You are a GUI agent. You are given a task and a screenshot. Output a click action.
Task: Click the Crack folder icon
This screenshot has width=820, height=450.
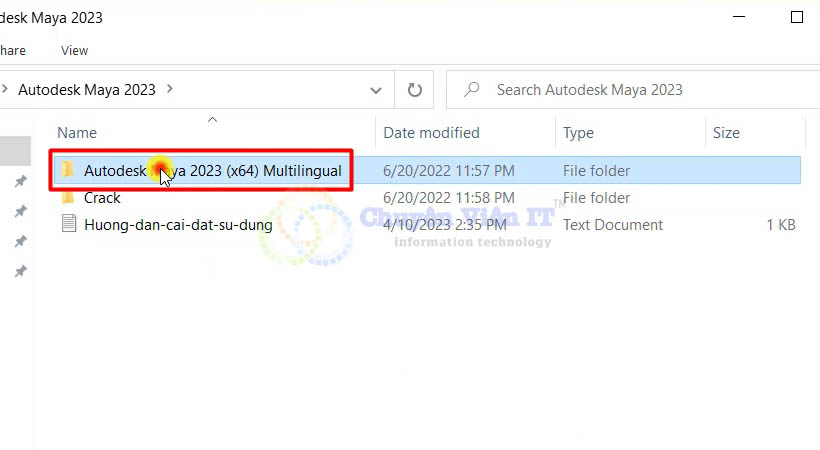[68, 198]
